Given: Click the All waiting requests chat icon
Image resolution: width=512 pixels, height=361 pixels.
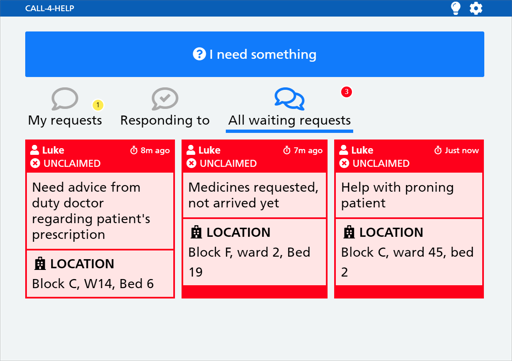Looking at the screenshot, I should point(289,99).
